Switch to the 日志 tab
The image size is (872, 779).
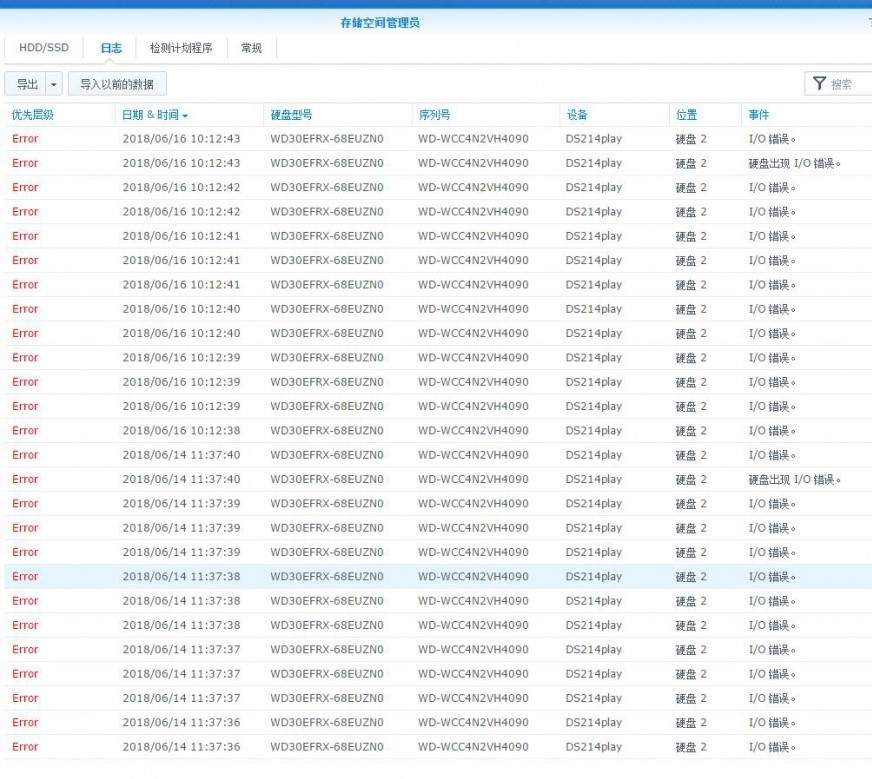point(111,48)
